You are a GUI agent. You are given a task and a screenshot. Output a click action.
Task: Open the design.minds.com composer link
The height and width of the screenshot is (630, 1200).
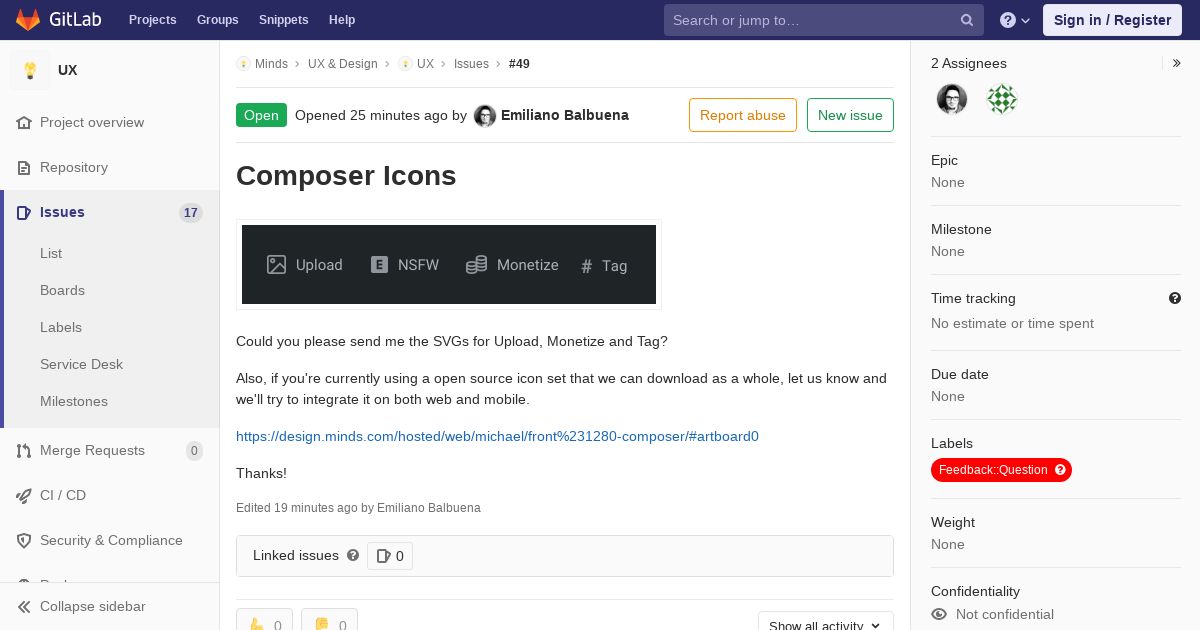click(497, 436)
